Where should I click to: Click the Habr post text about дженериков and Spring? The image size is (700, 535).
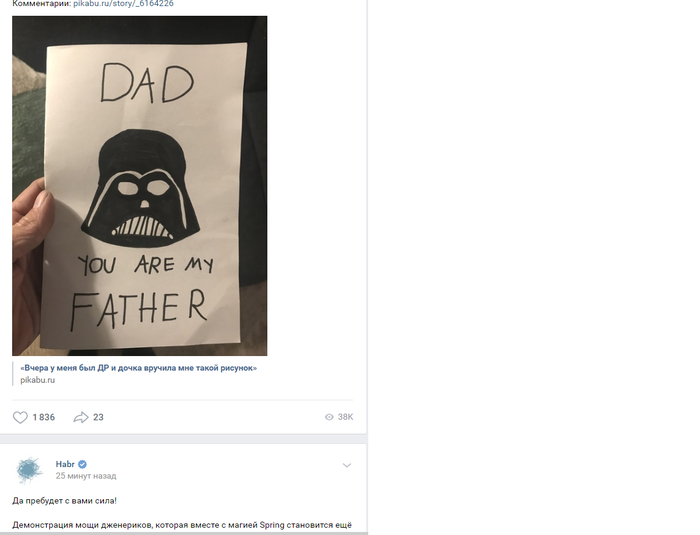pos(182,525)
